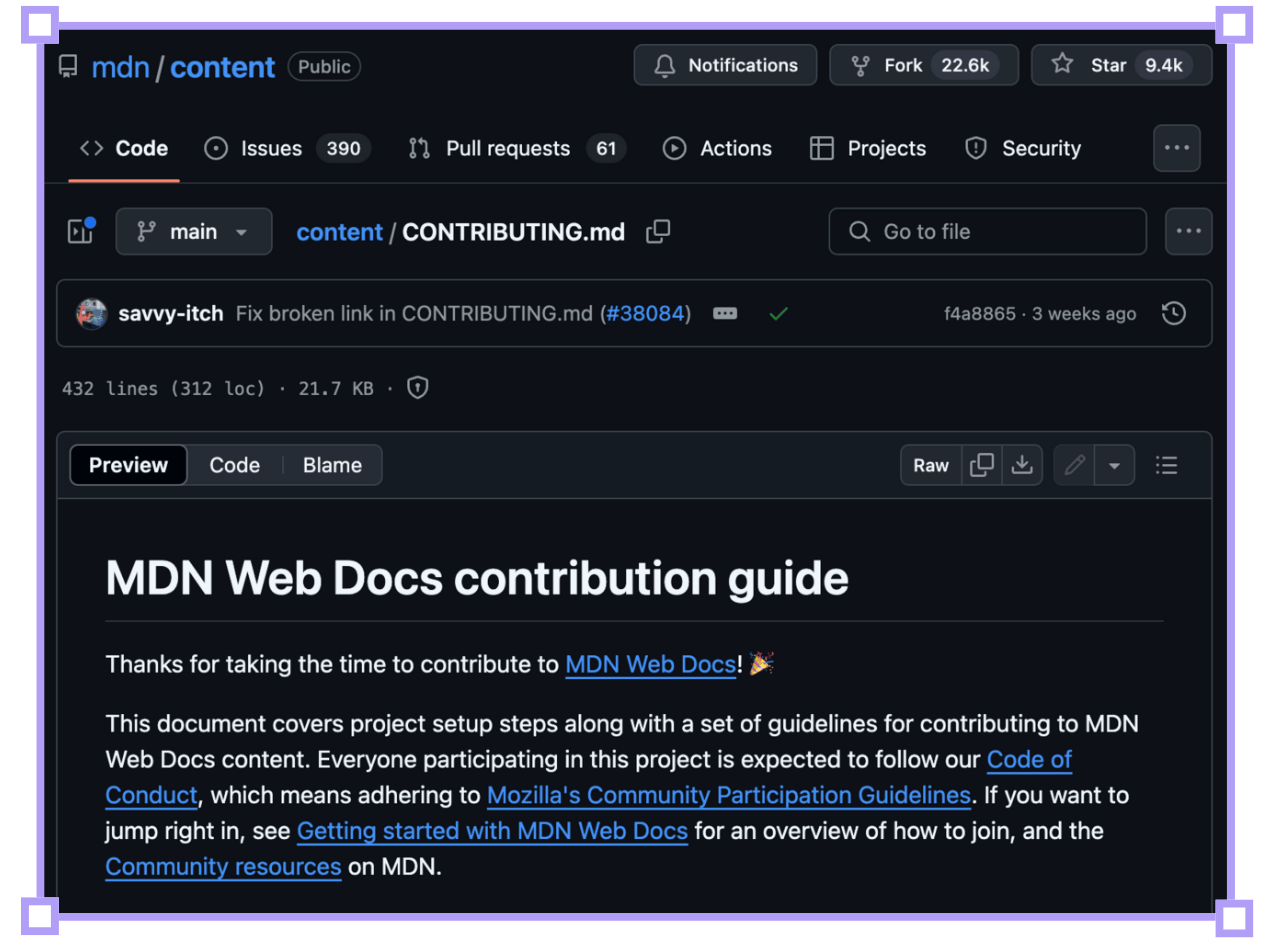Copy the CONTRIBUTING.md file path

click(658, 232)
